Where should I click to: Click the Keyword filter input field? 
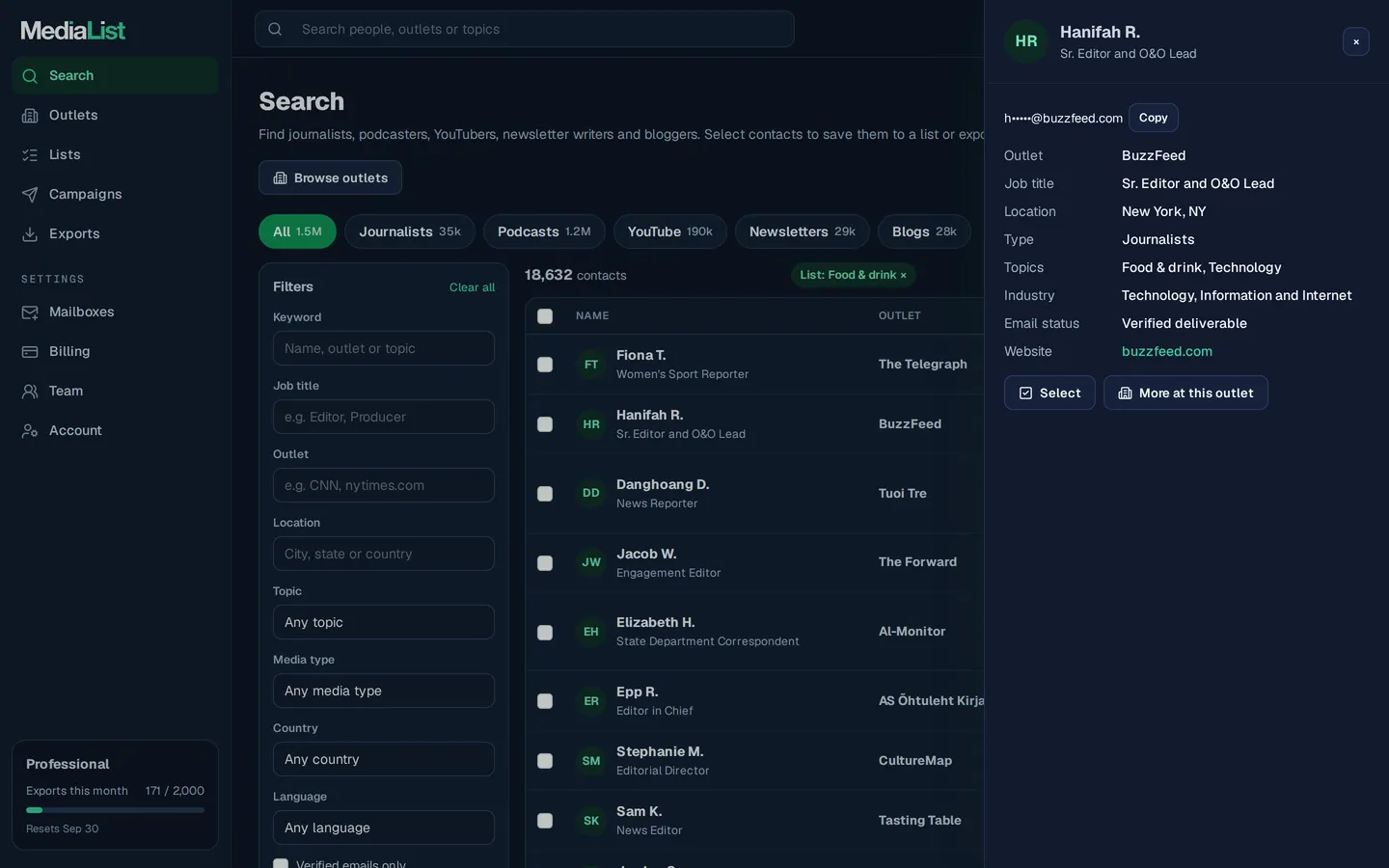click(384, 348)
